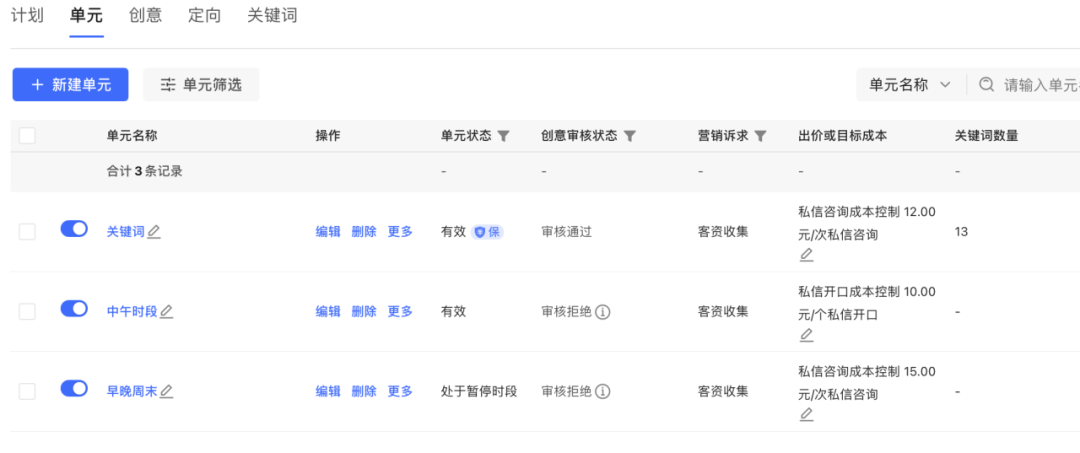This screenshot has width=1080, height=453.
Task: Toggle off the 关键词 unit switch
Action: point(74,229)
